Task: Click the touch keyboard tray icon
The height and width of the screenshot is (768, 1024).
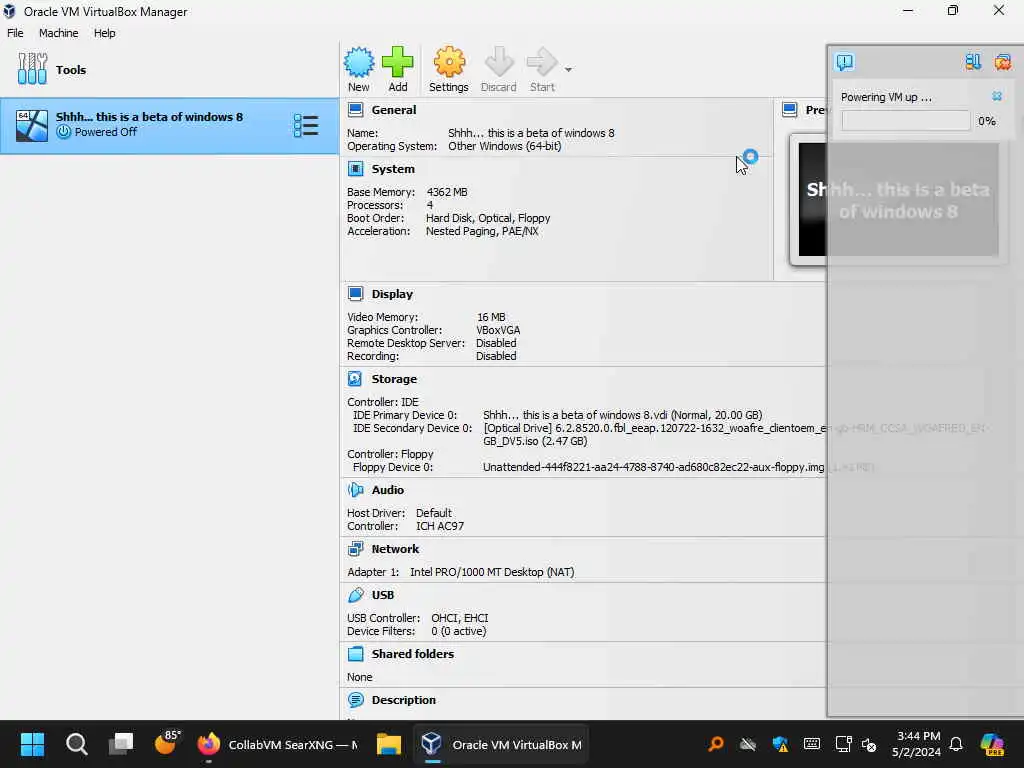Action: [812, 744]
